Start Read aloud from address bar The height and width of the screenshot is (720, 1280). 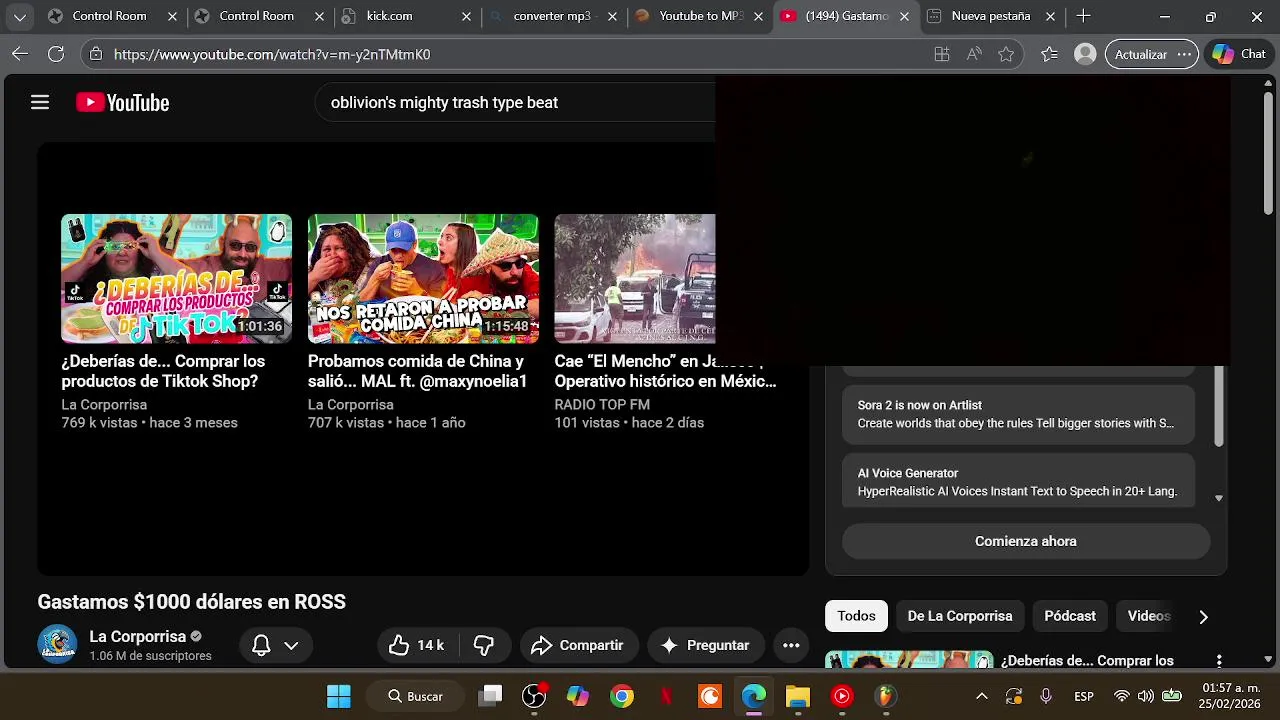tap(974, 54)
